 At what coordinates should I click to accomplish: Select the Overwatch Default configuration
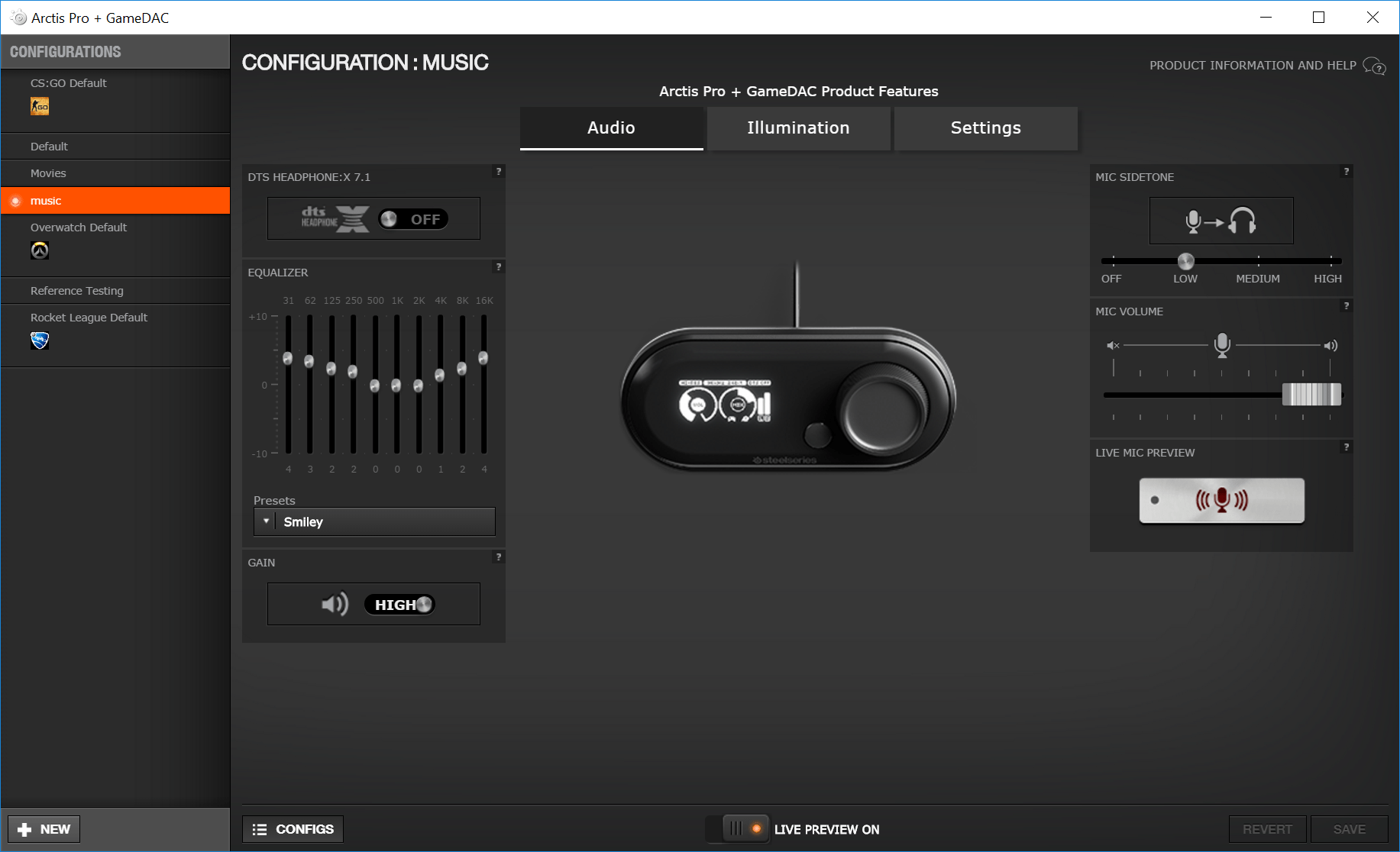click(x=115, y=244)
